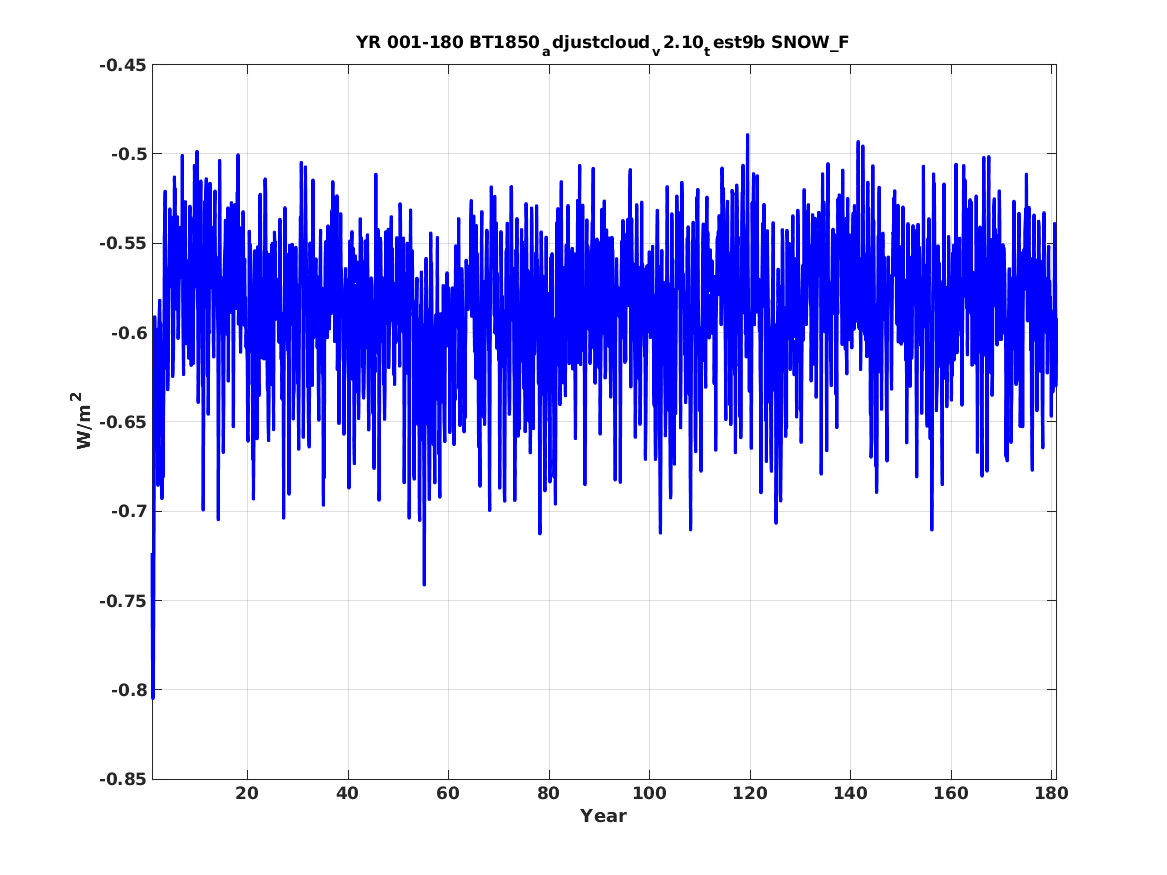This screenshot has width=1167, height=875.
Task: Click the -0.75 y-axis tick label
Action: 123,600
